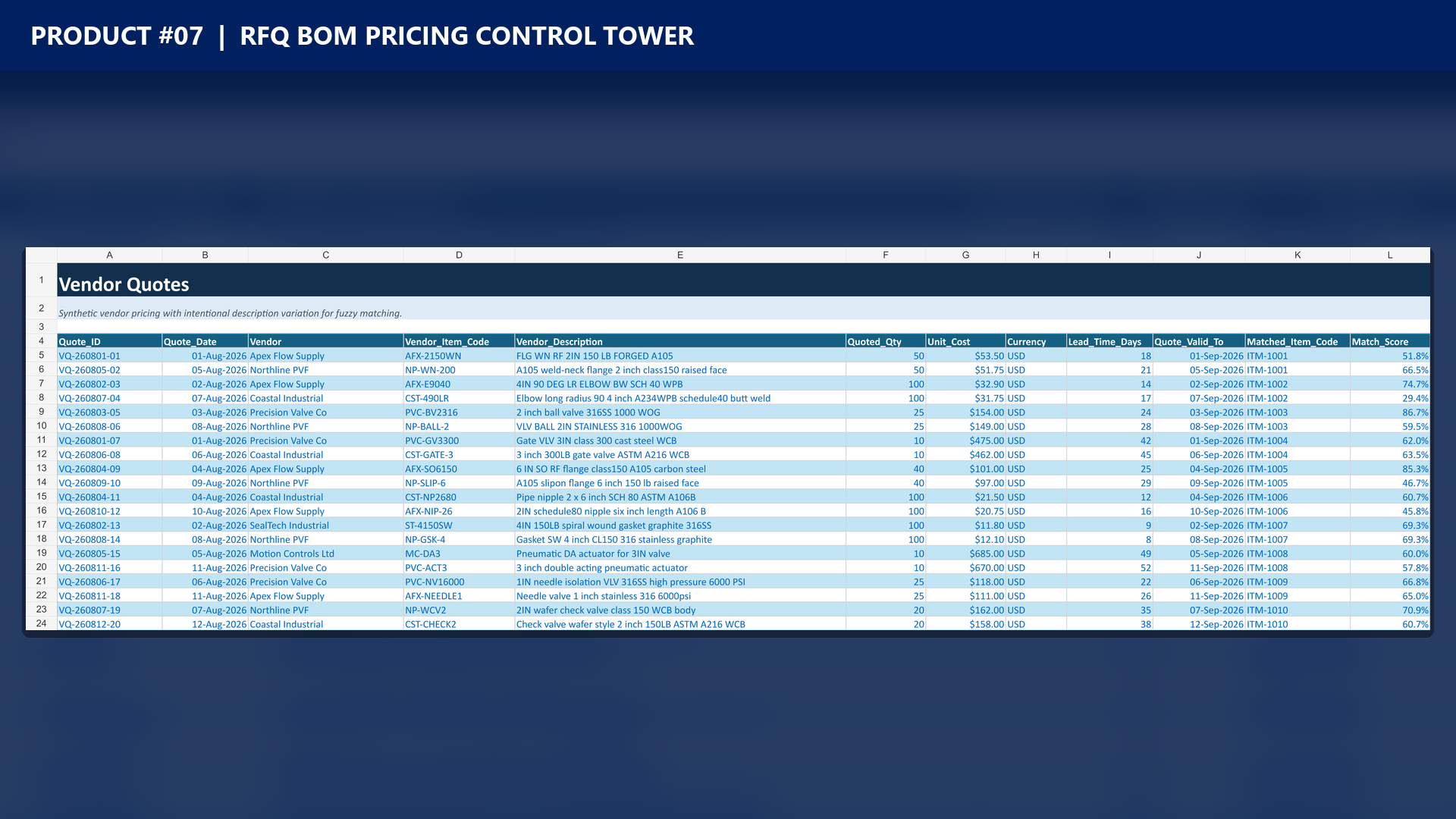Click the Vendor_Description header cell

(x=679, y=341)
